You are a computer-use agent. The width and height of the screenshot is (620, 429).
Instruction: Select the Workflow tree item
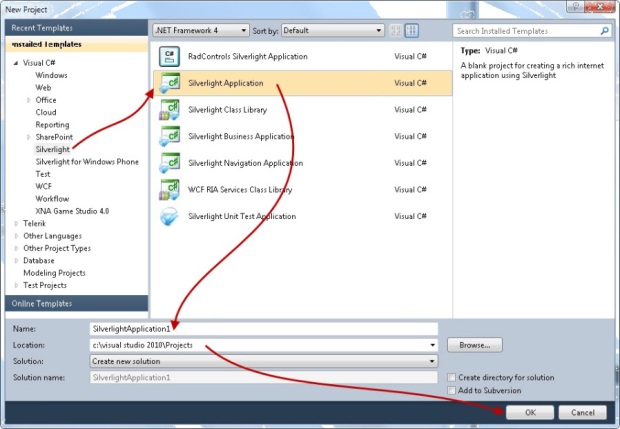click(52, 198)
